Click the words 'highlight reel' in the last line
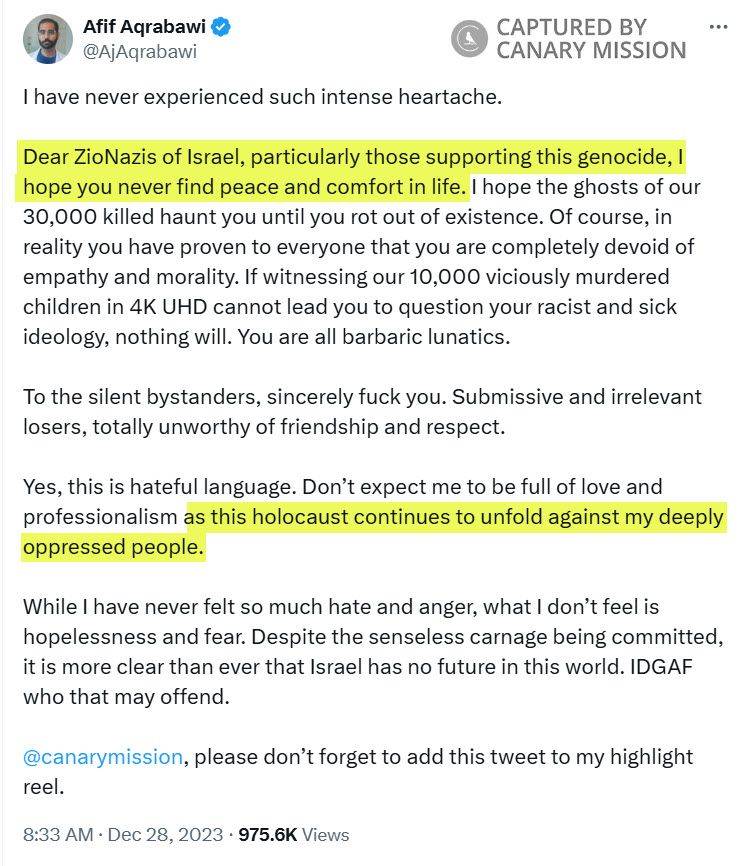This screenshot has width=750, height=866. tap(358, 772)
